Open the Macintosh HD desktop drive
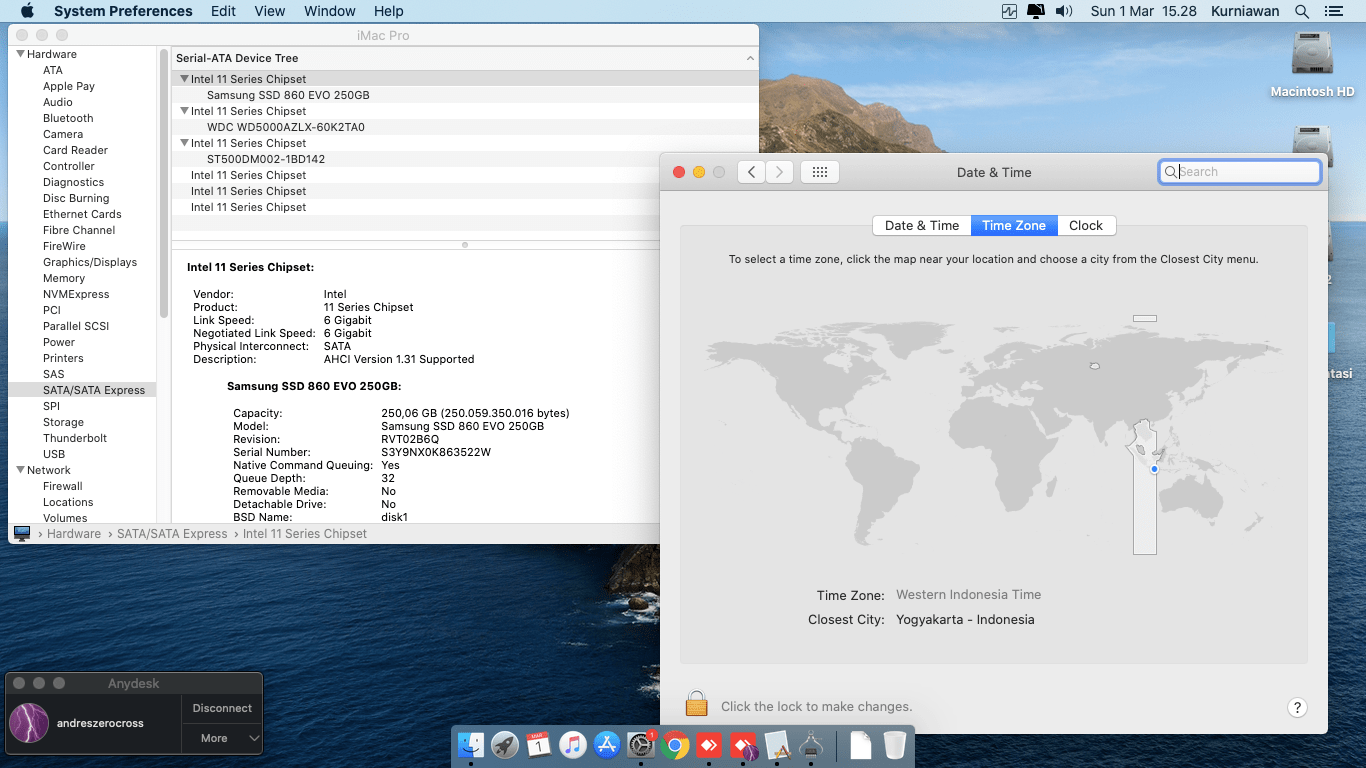Image resolution: width=1366 pixels, height=768 pixels. pyautogui.click(x=1312, y=56)
